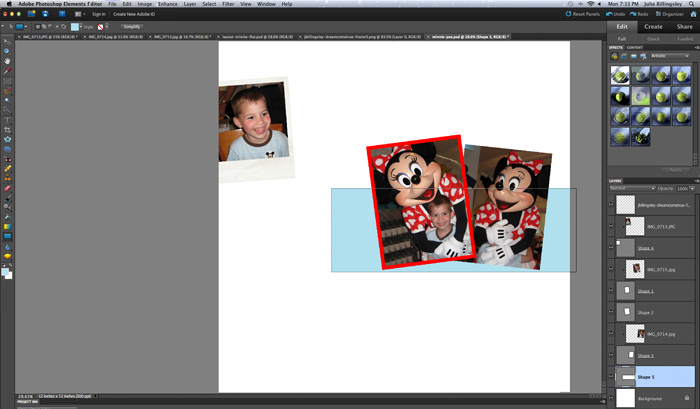Viewport: 700px width, 409px height.
Task: Select the Gradient tool
Action: [x=7, y=227]
